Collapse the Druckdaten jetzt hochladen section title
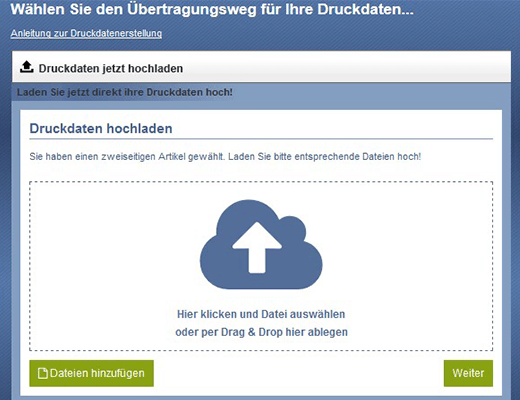 [111, 68]
